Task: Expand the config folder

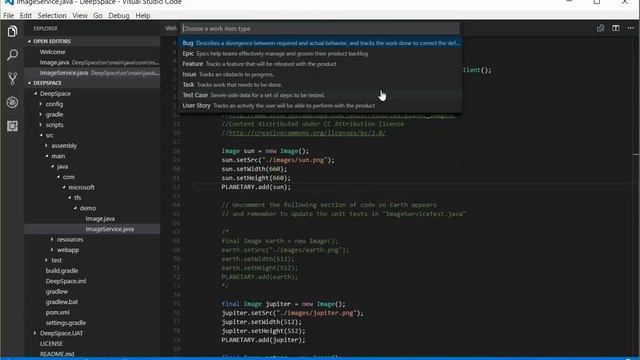Action: (54, 104)
